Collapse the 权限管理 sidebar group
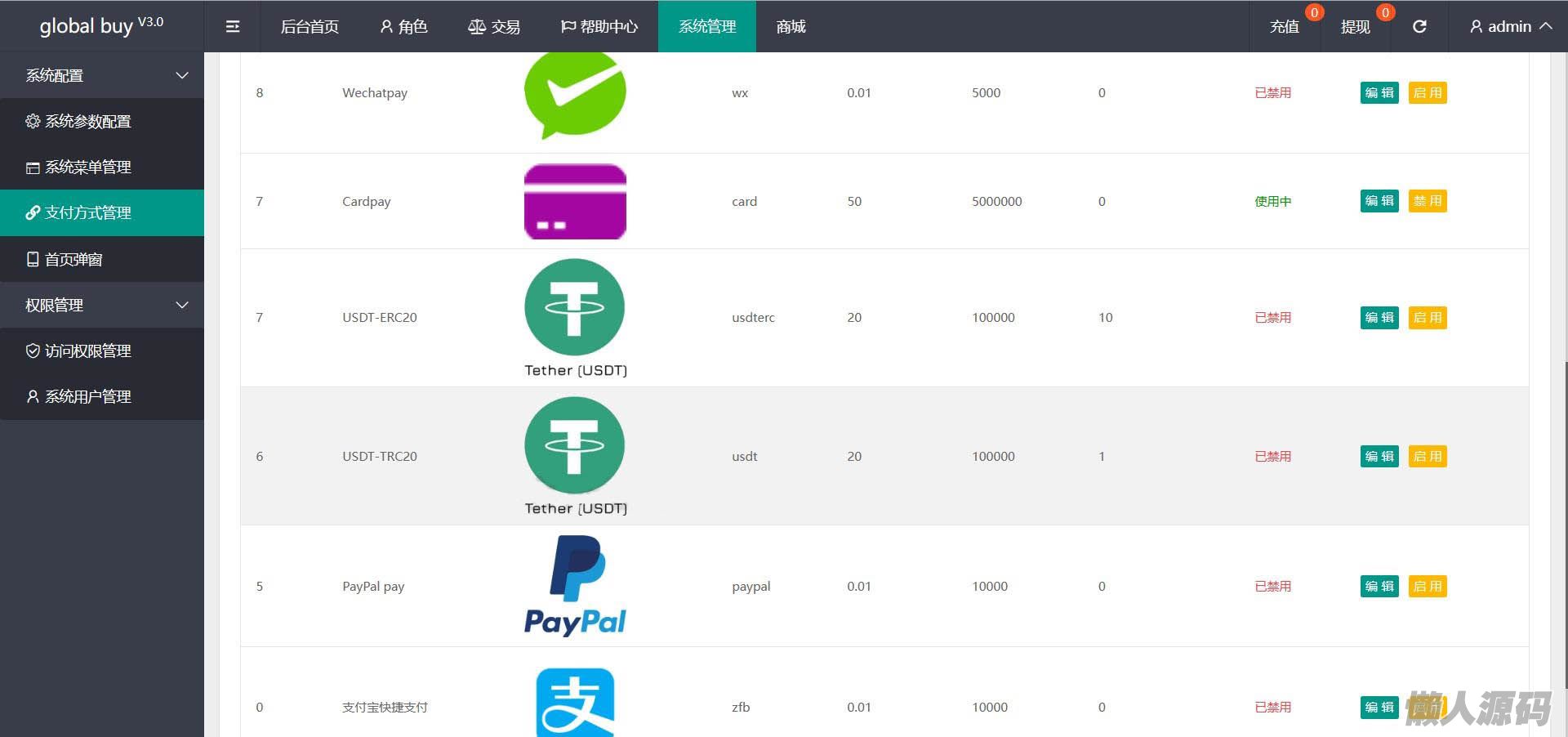 coord(102,306)
